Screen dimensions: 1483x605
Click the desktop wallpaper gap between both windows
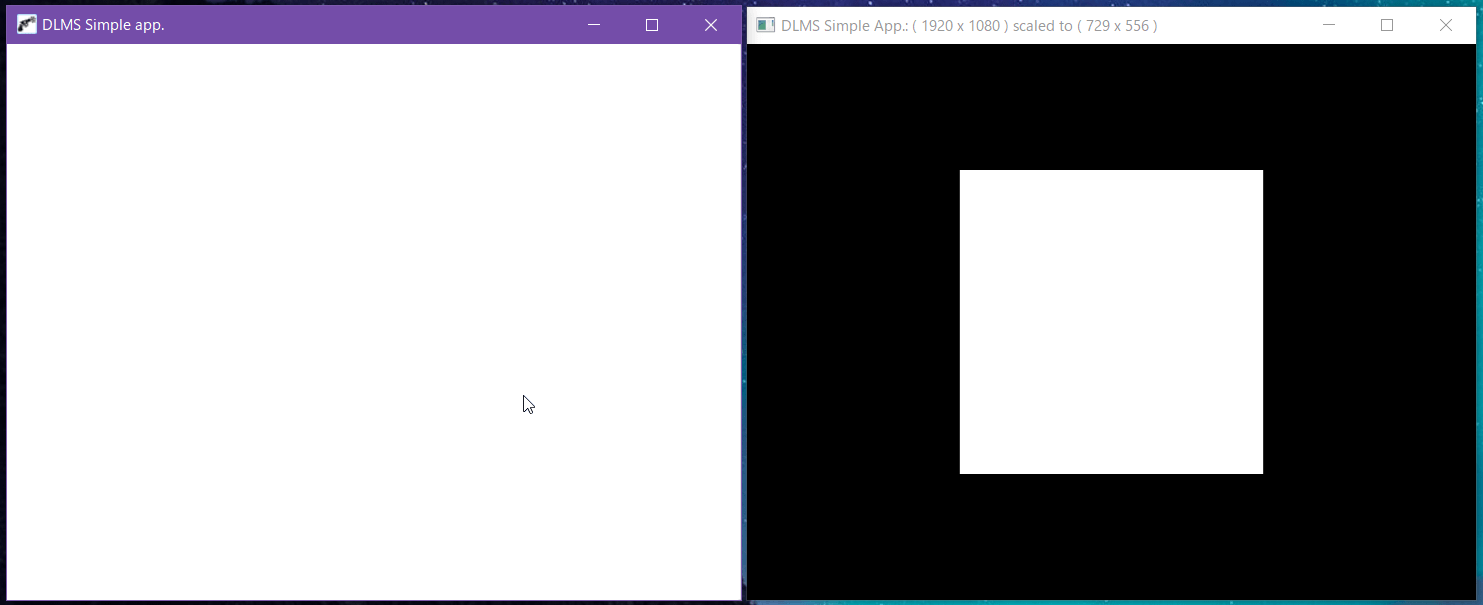pos(744,300)
